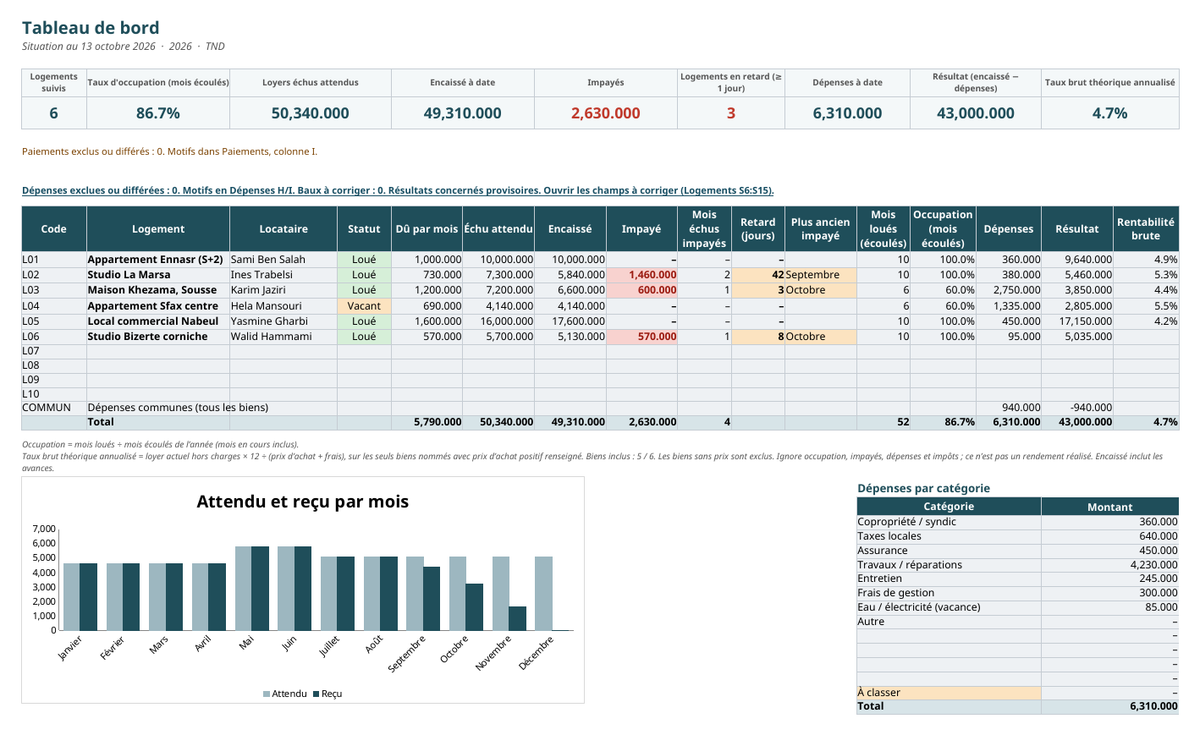The height and width of the screenshot is (735, 1200).
Task: Click the Reçu legend entry
Action: tap(327, 693)
